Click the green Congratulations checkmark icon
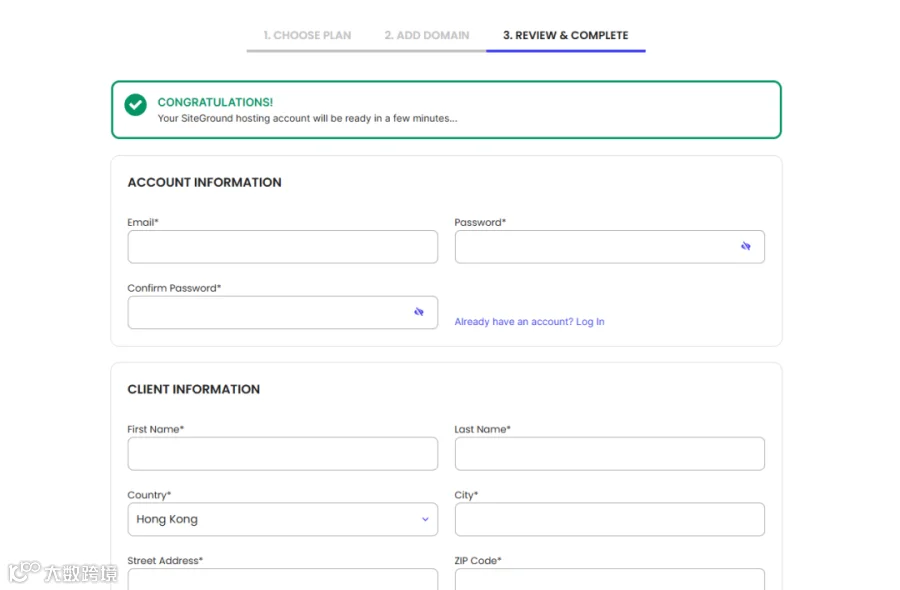 point(135,104)
